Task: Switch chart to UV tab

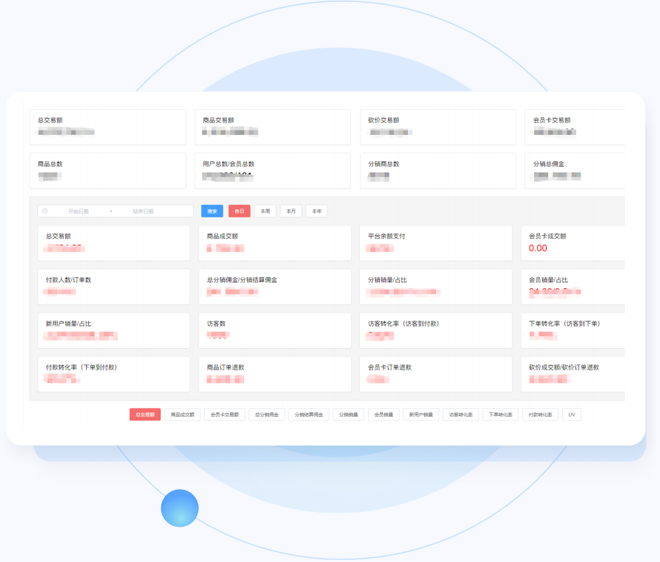Action: click(572, 415)
